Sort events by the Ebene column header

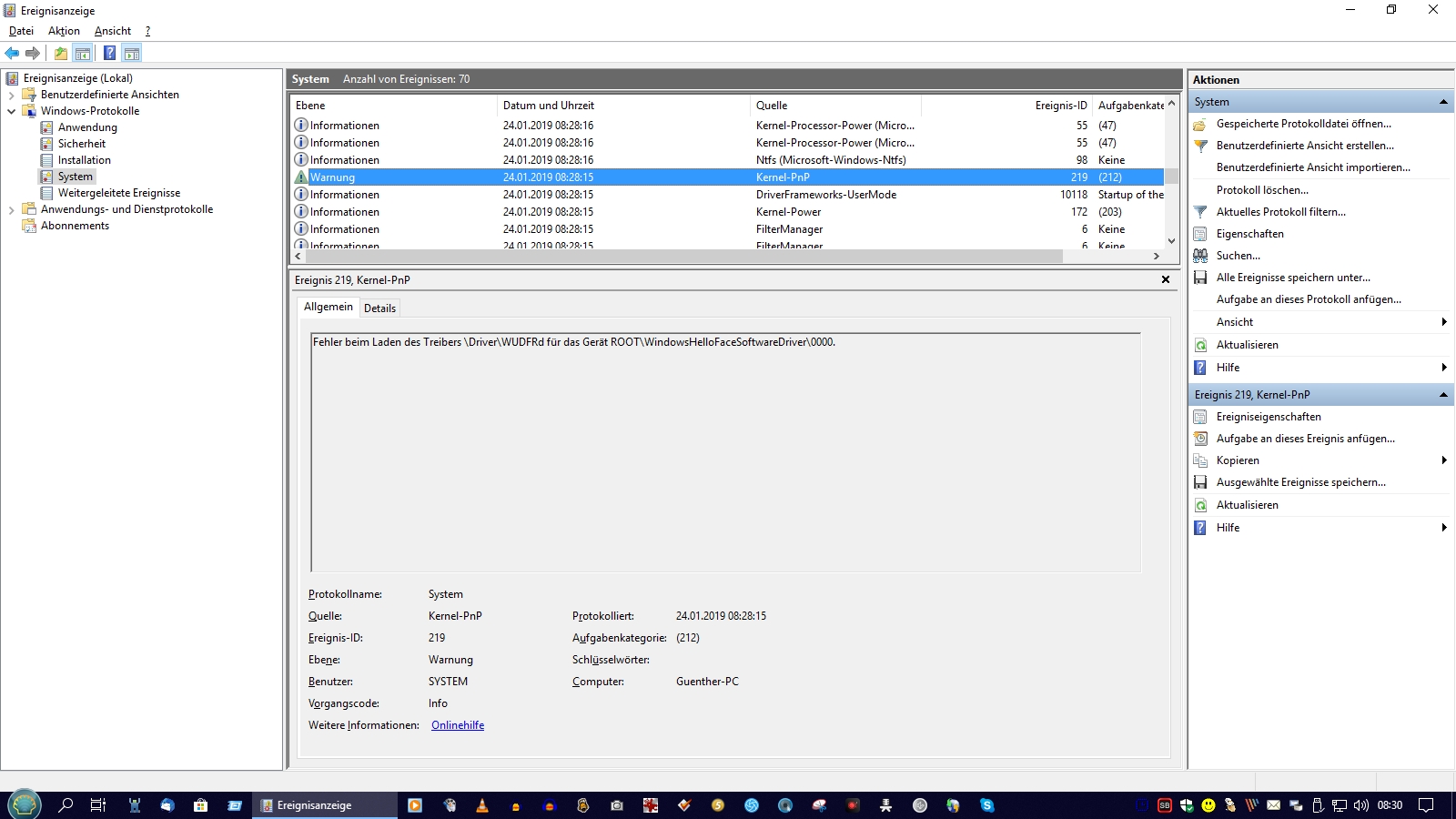coord(394,106)
